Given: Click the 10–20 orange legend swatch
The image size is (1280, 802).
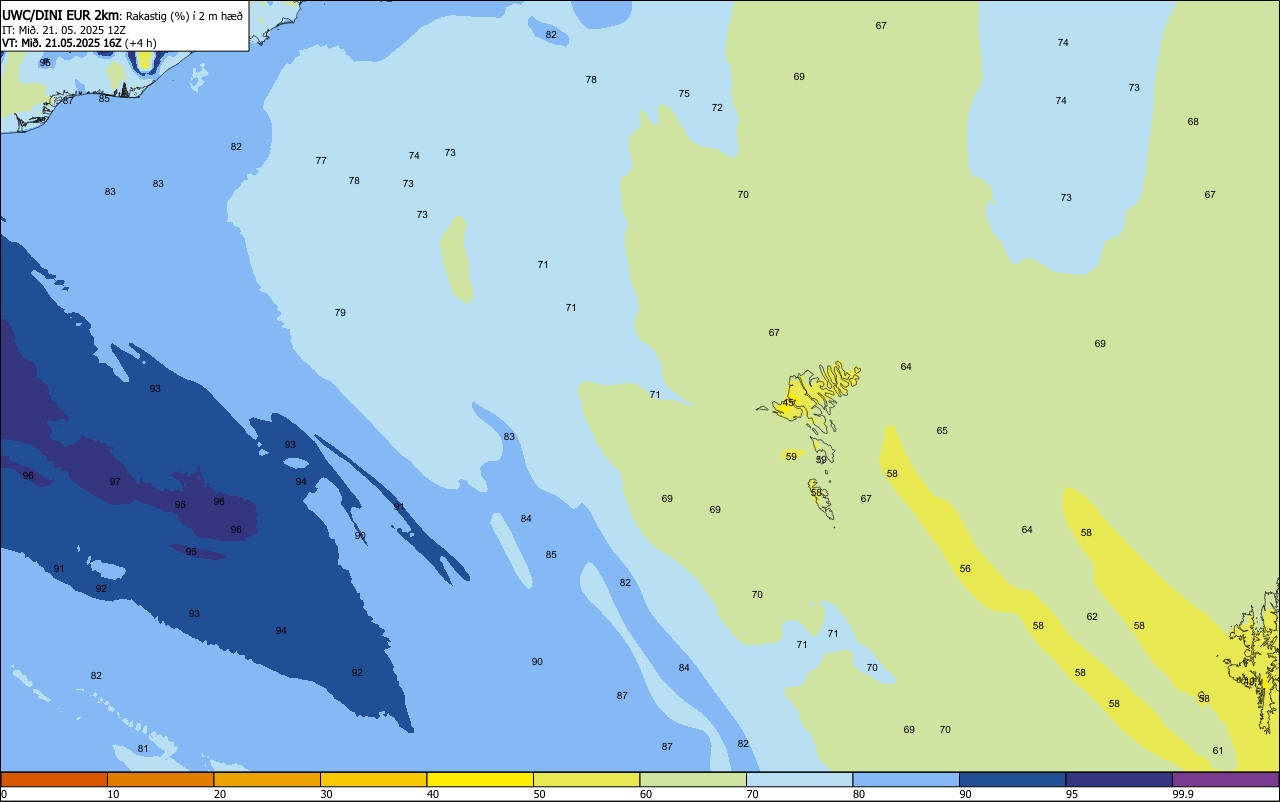Looking at the screenshot, I should (160, 779).
